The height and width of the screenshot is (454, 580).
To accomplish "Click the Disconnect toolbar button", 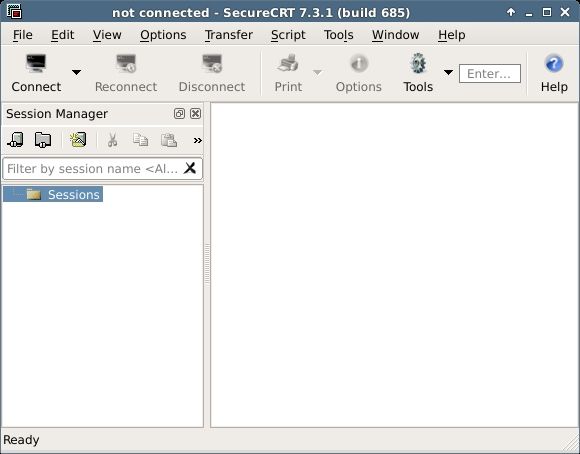I will pyautogui.click(x=212, y=73).
